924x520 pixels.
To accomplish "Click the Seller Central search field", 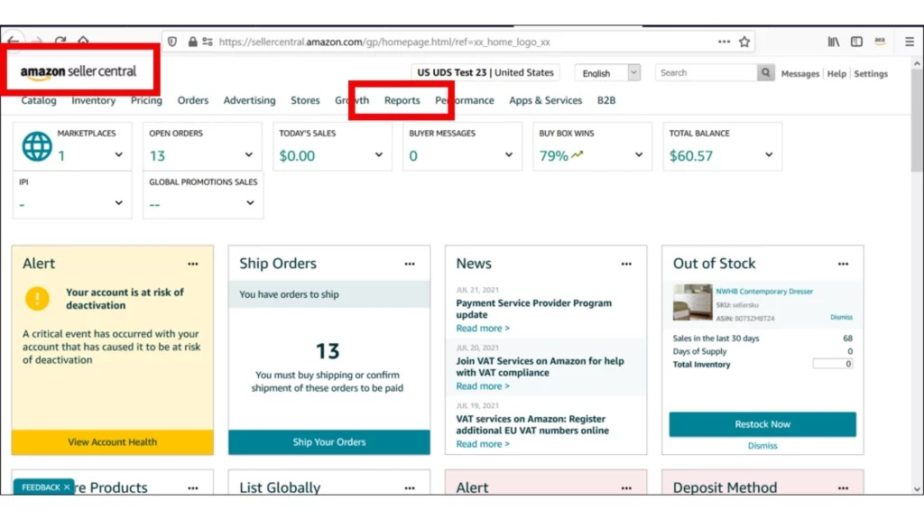I will (x=706, y=73).
